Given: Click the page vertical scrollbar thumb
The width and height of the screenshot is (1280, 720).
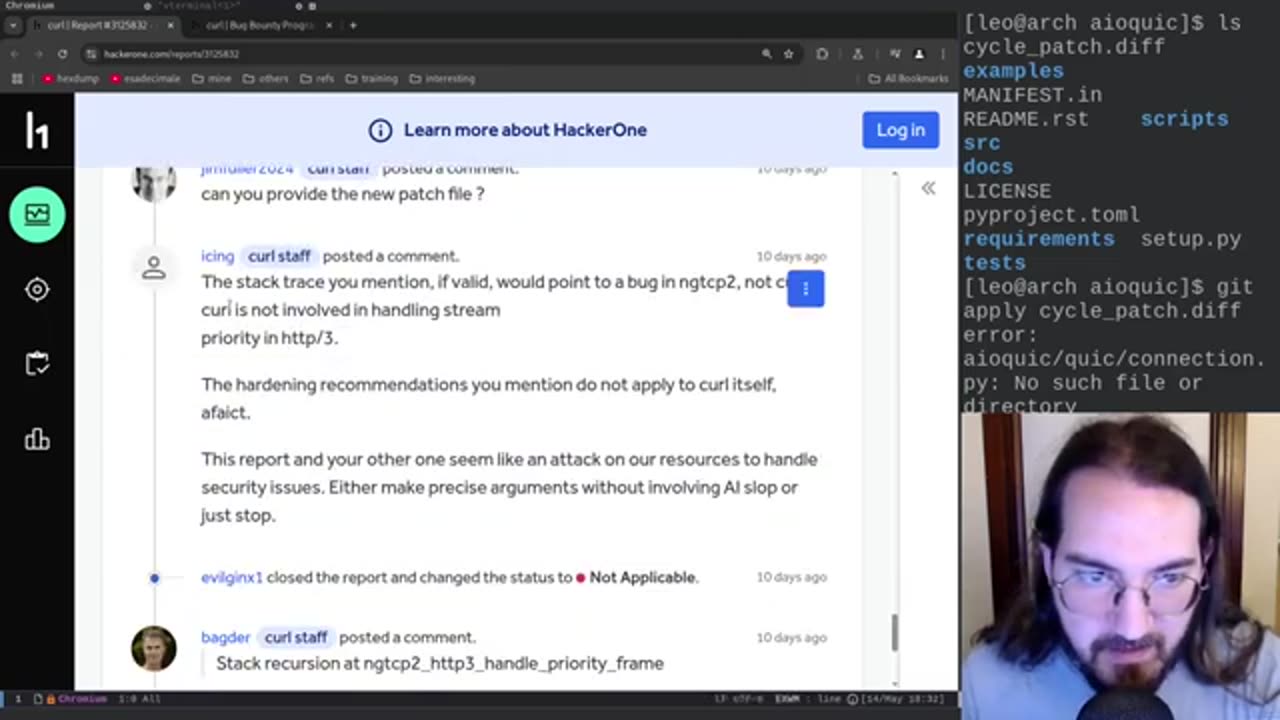Looking at the screenshot, I should [894, 631].
